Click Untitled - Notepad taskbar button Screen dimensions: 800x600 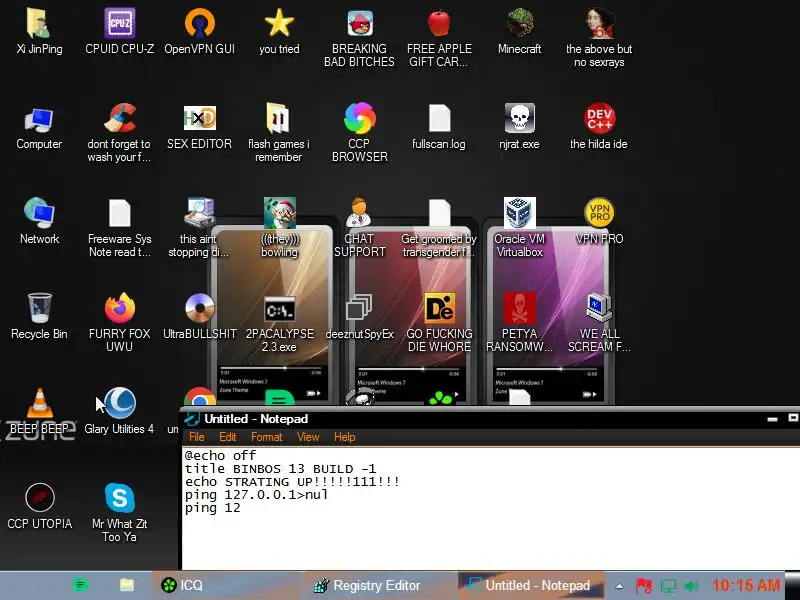pyautogui.click(x=531, y=585)
